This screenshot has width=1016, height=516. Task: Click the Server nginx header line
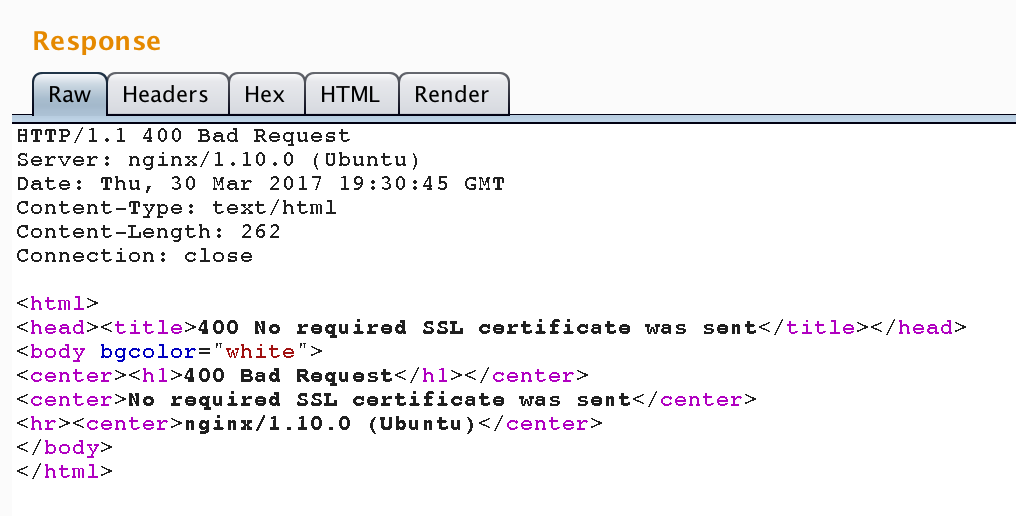point(218,160)
